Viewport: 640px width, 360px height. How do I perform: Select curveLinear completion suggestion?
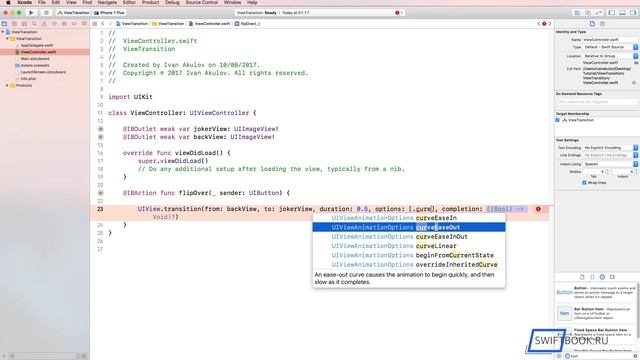409,246
